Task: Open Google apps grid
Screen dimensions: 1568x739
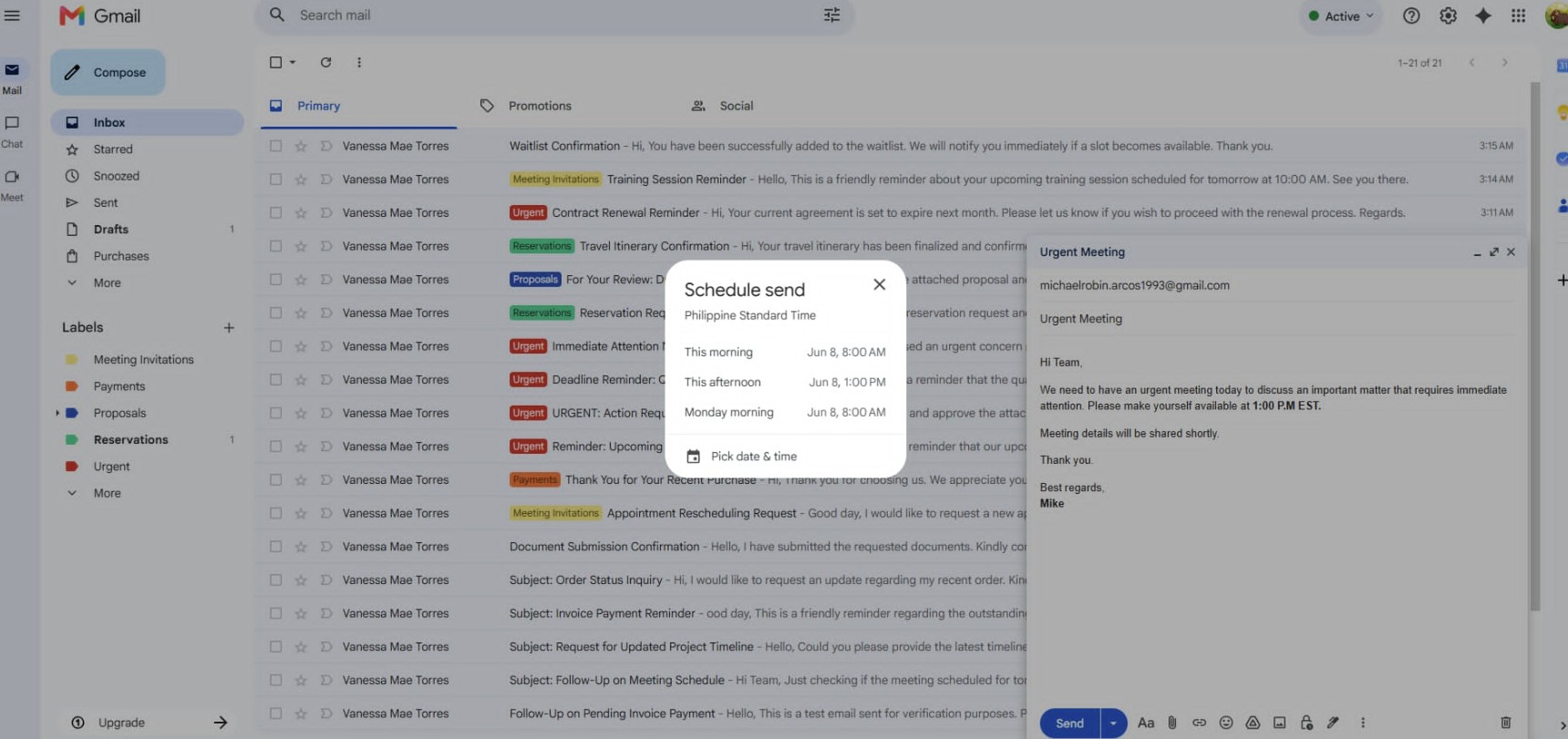Action: (1518, 15)
